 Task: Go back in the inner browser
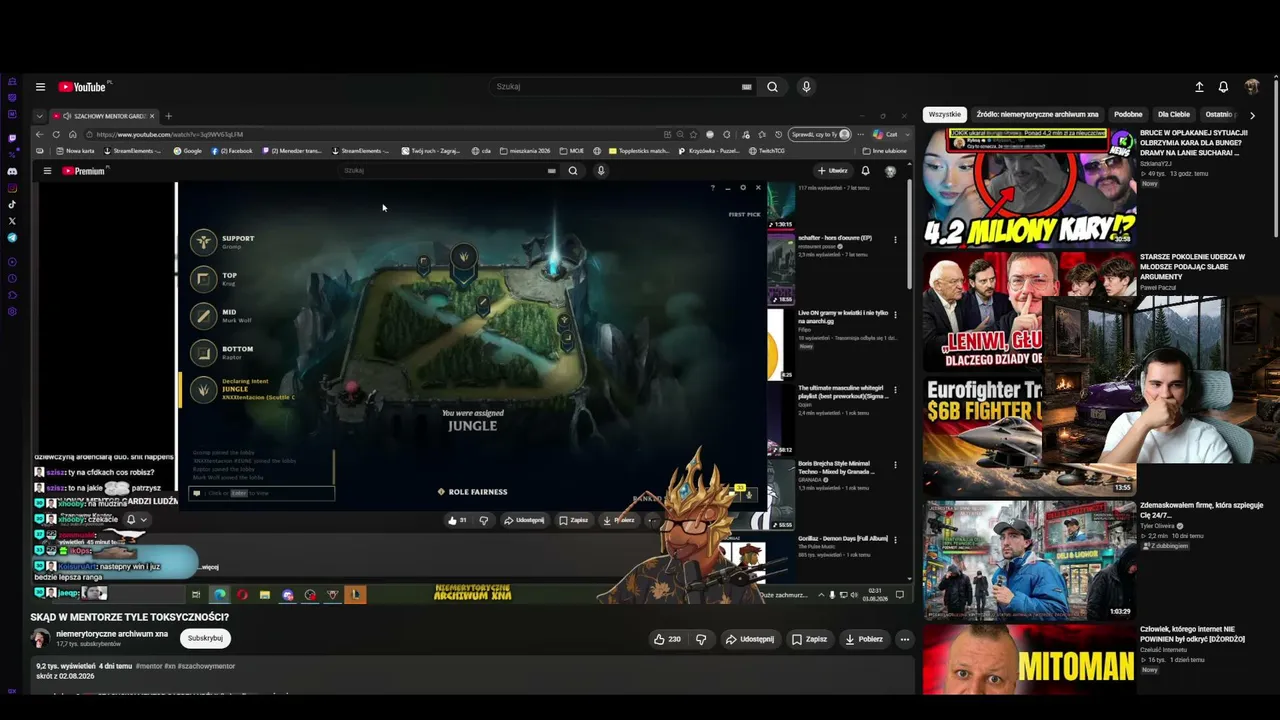click(x=40, y=134)
